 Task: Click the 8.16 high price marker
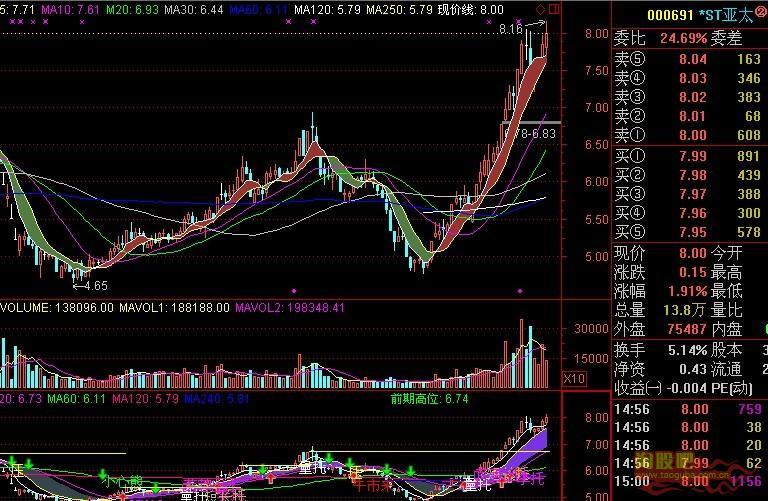[x=512, y=31]
